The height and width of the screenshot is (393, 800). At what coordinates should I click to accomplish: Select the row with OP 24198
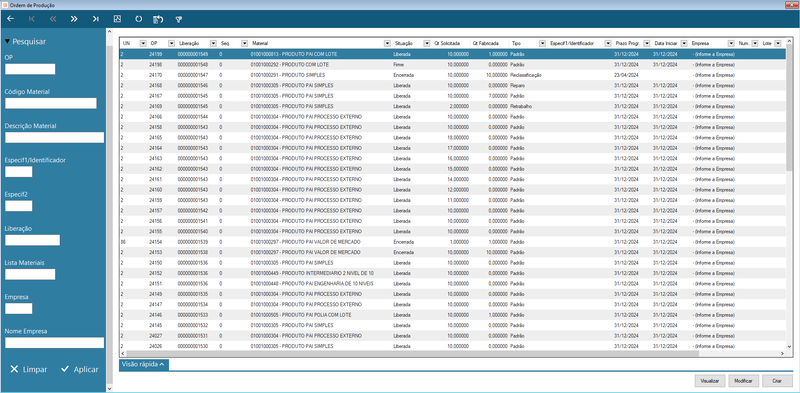coord(453,65)
